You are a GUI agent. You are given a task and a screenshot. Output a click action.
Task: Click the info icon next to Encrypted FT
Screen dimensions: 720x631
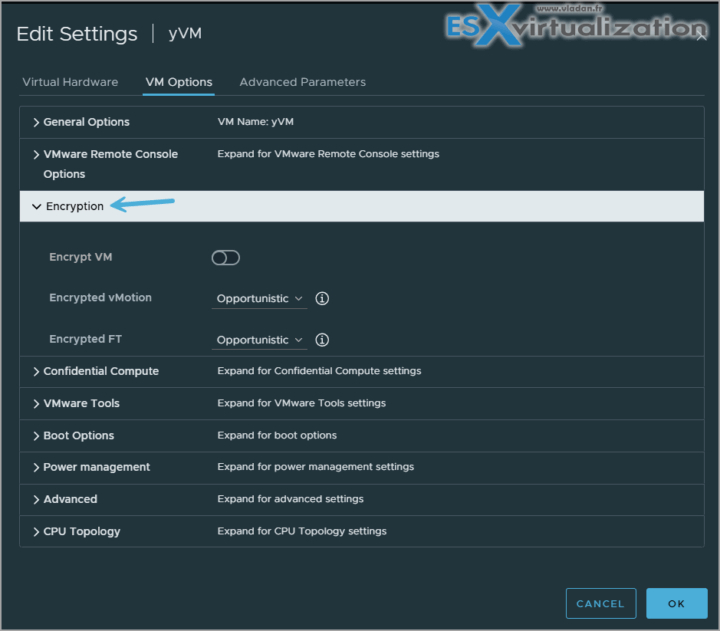pyautogui.click(x=322, y=340)
